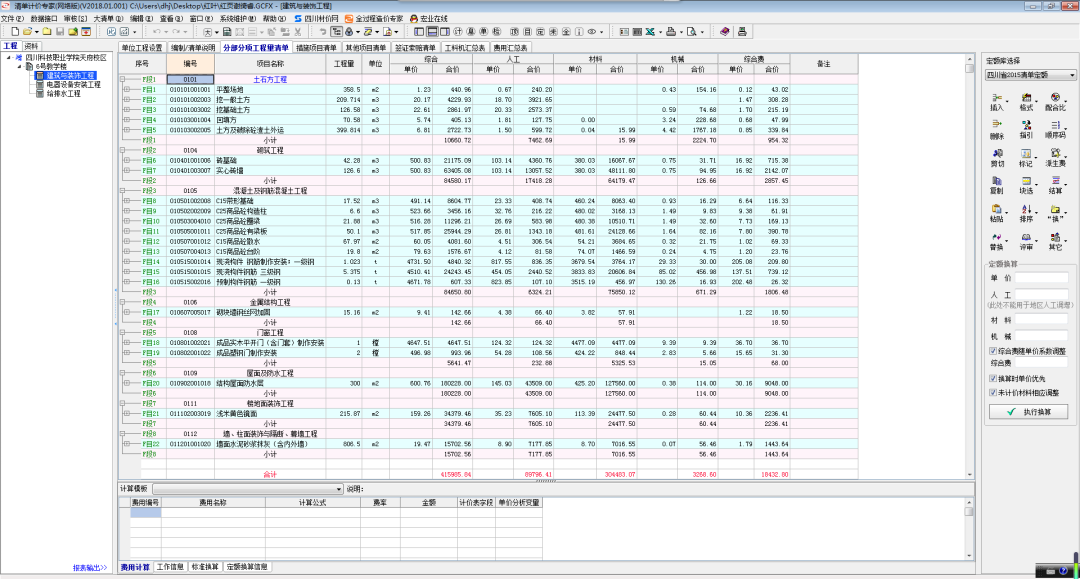Collapse the 四川科技职业学院天府校区 tree node
Screen dimensions: 1080x579
[x=9, y=58]
